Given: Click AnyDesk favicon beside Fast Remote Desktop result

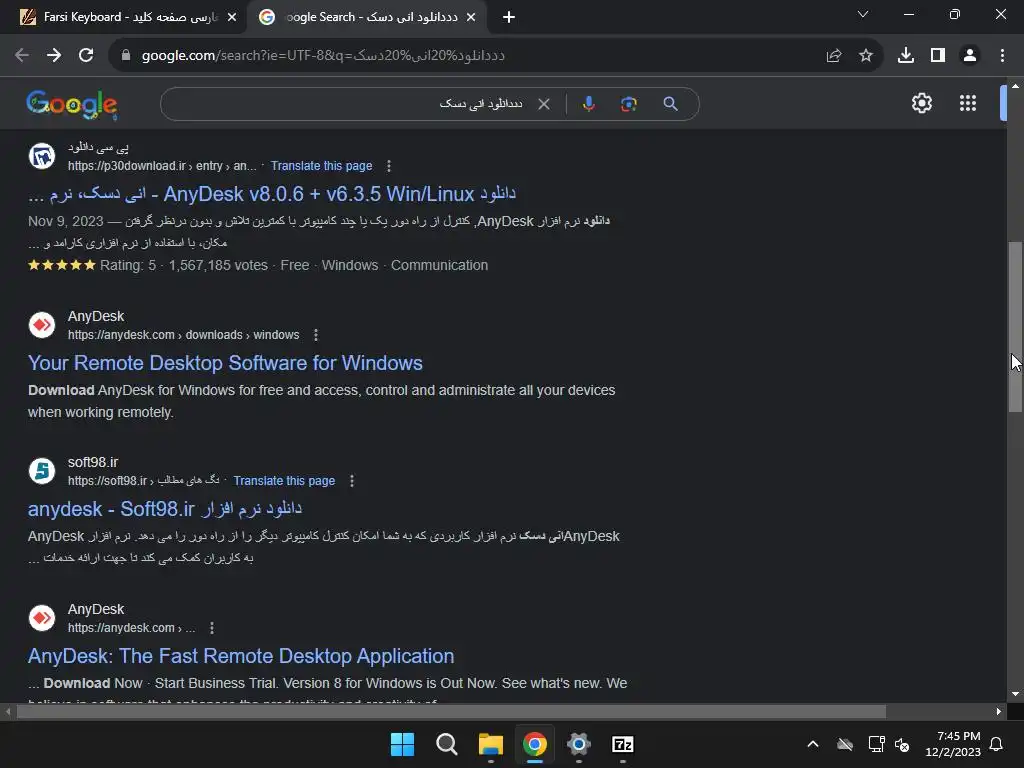Looking at the screenshot, I should click(42, 618).
